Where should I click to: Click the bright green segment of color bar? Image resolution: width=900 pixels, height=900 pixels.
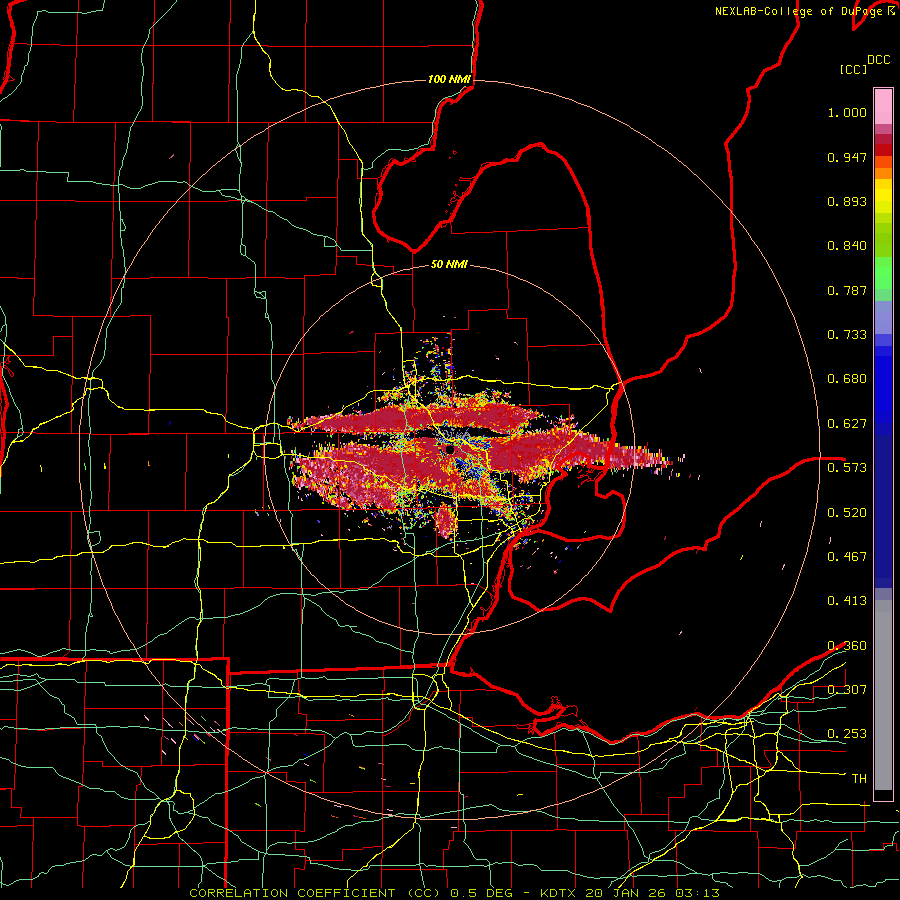point(883,273)
